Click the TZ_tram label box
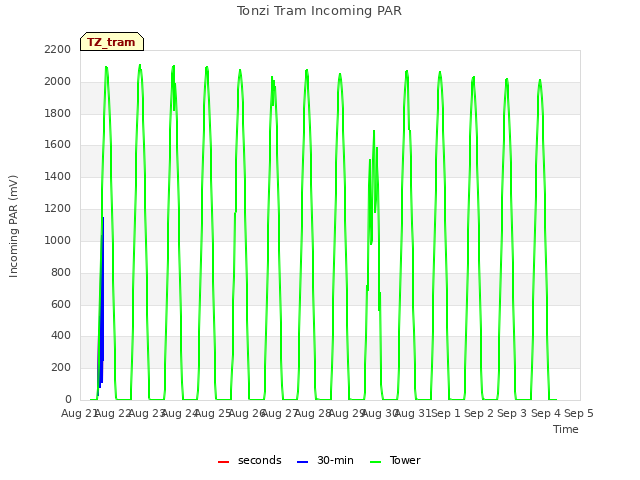Screen dimensions: 640x480 point(112,42)
